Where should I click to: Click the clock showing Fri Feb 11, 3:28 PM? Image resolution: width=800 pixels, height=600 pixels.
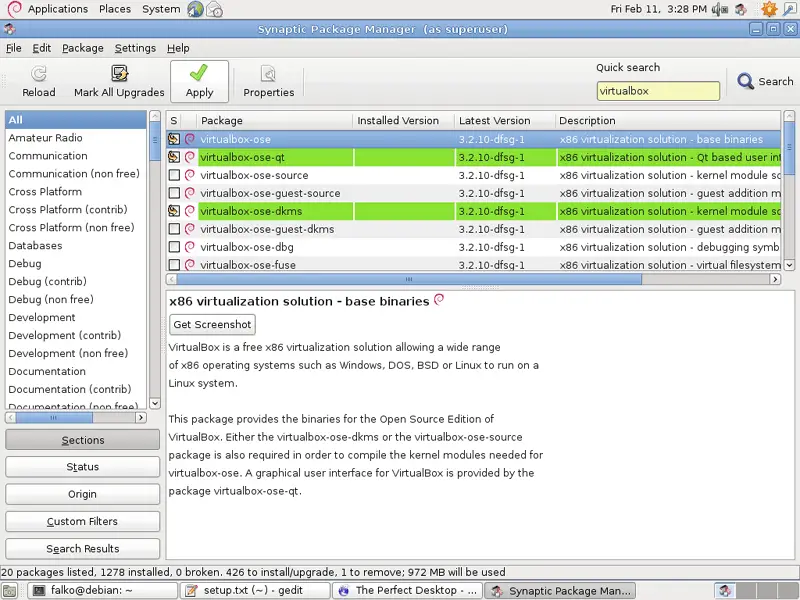[x=659, y=9]
